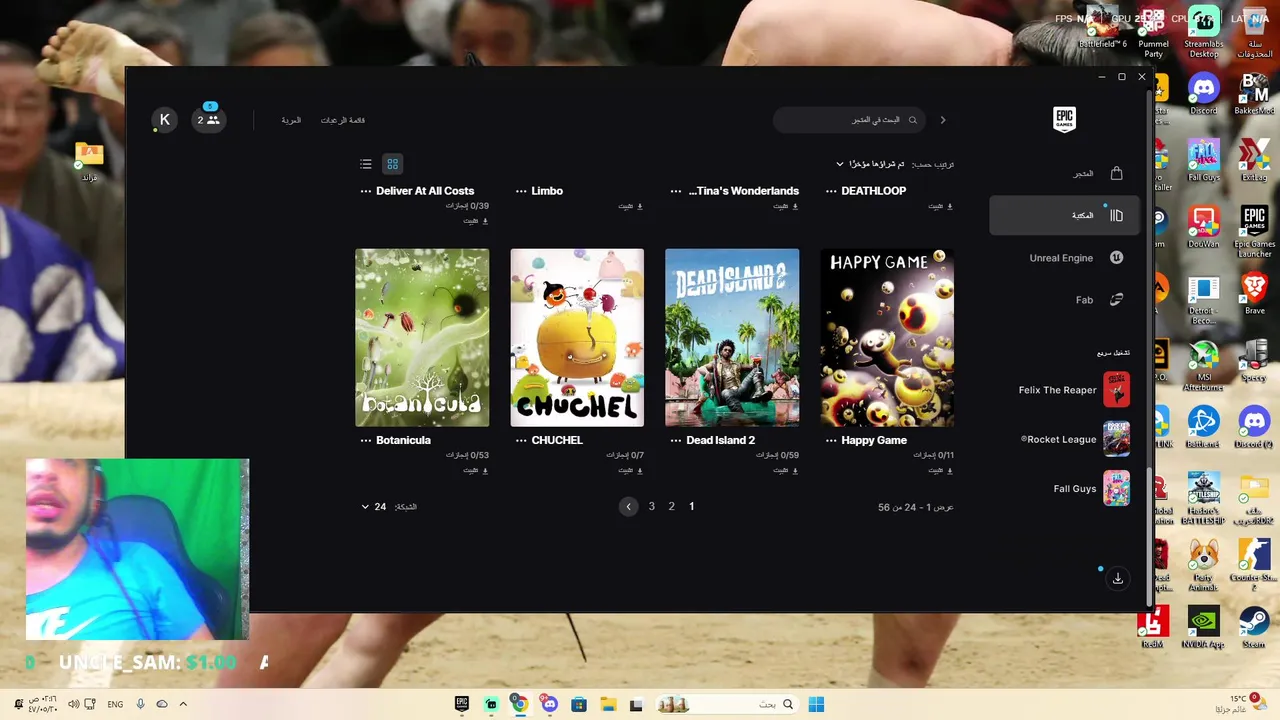Open options menu for Happy Game
1280x720 pixels.
[x=830, y=440]
